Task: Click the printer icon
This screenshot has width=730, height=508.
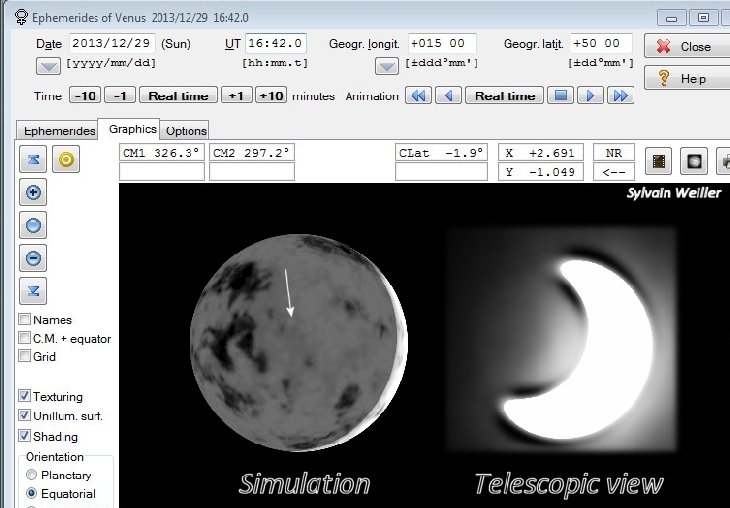Action: click(724, 160)
